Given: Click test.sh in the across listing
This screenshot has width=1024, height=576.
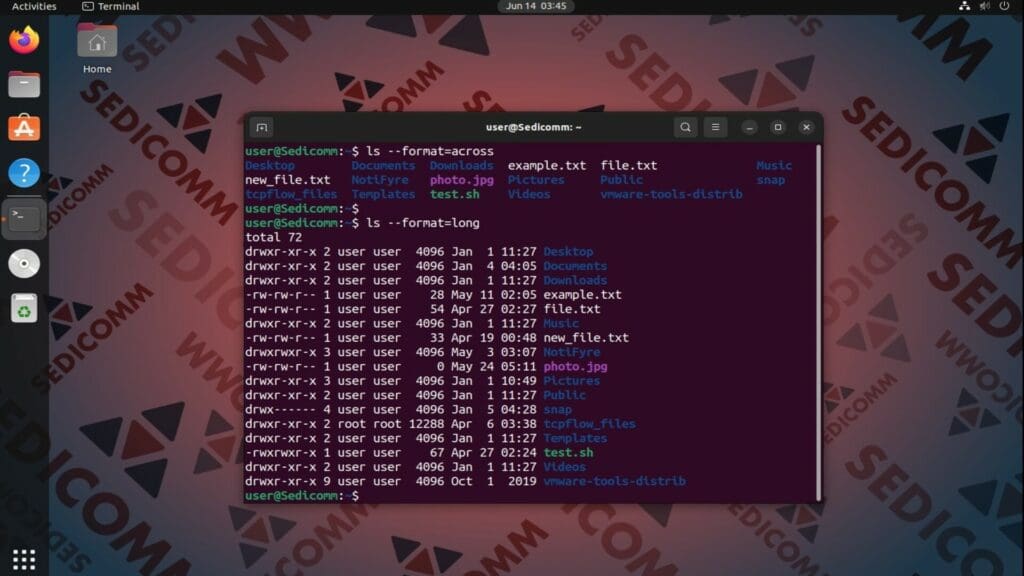Looking at the screenshot, I should (x=455, y=194).
